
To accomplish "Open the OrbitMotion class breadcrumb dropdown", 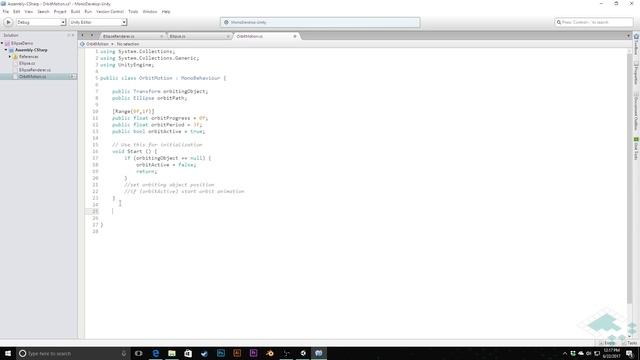I will coord(98,44).
